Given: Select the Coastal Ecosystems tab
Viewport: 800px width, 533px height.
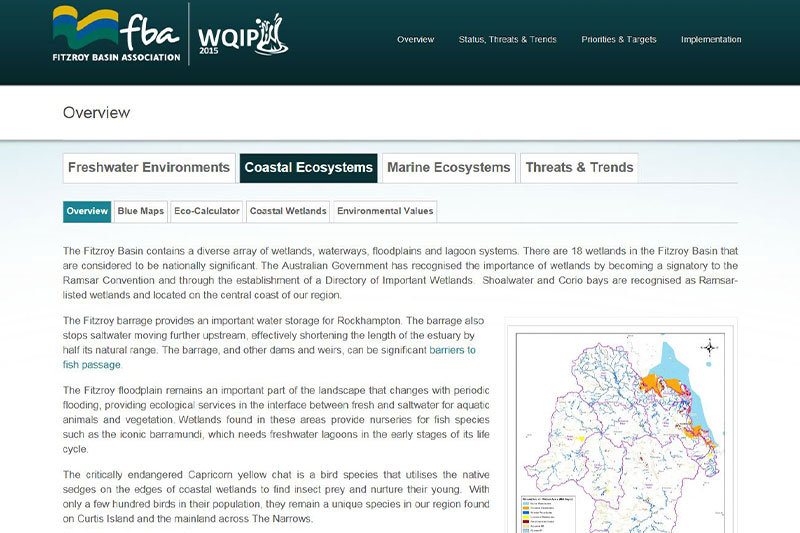Looking at the screenshot, I should pos(308,168).
